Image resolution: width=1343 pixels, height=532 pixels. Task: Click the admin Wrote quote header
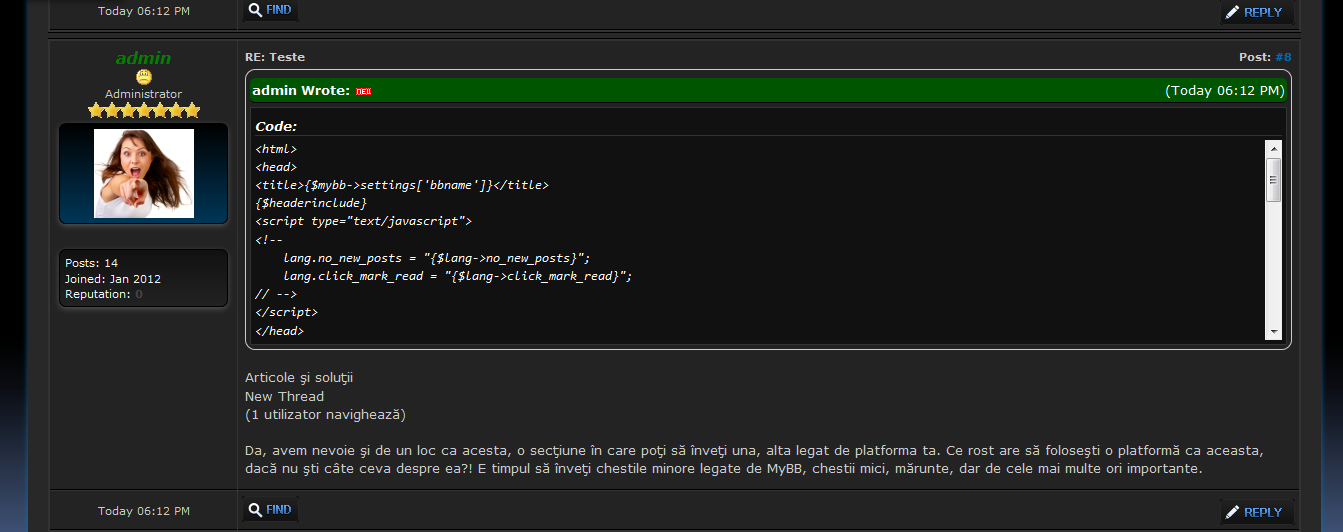coord(301,91)
